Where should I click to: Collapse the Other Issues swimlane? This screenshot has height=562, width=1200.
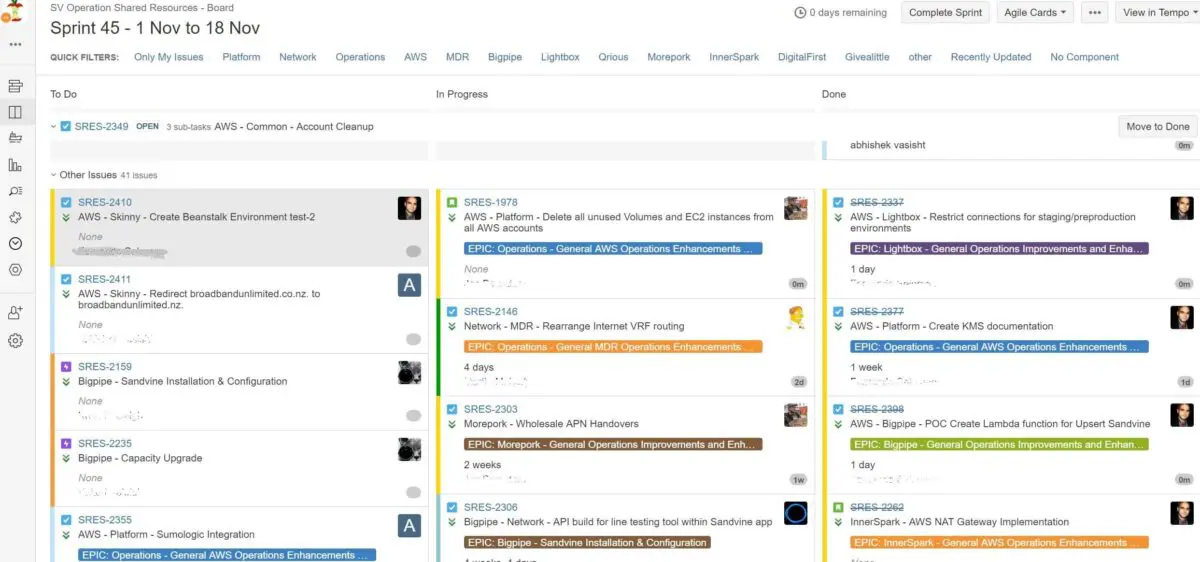tap(54, 175)
